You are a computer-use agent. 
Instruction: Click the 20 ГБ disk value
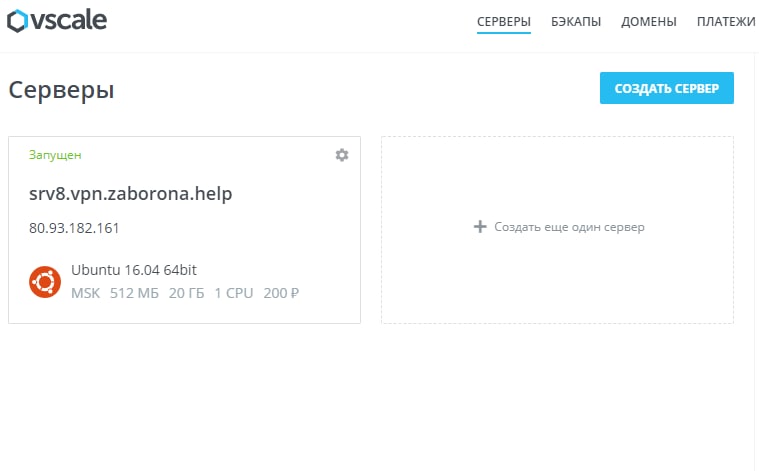click(186, 293)
